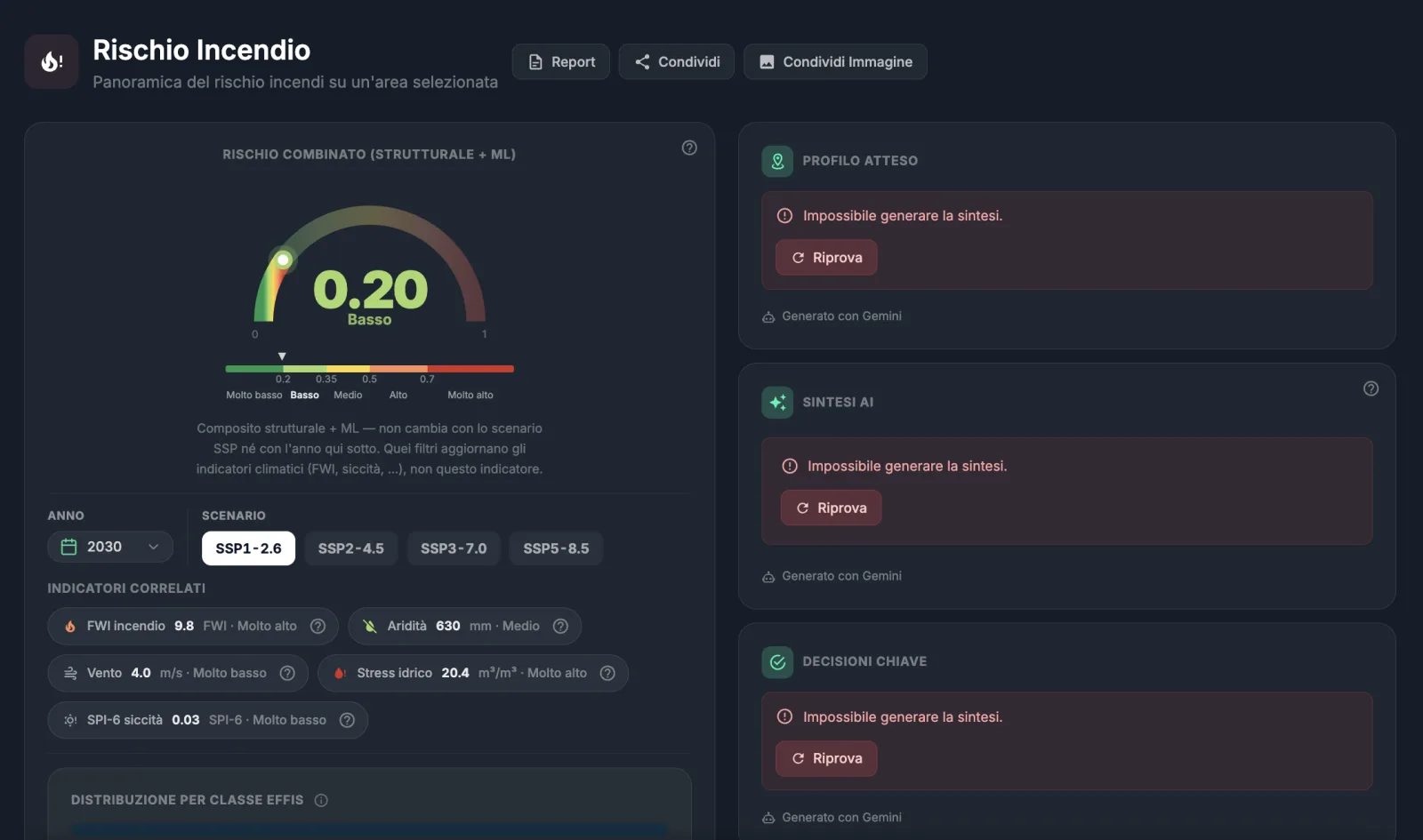Show Stress idrico help icon
This screenshot has width=1423, height=840.
[607, 673]
